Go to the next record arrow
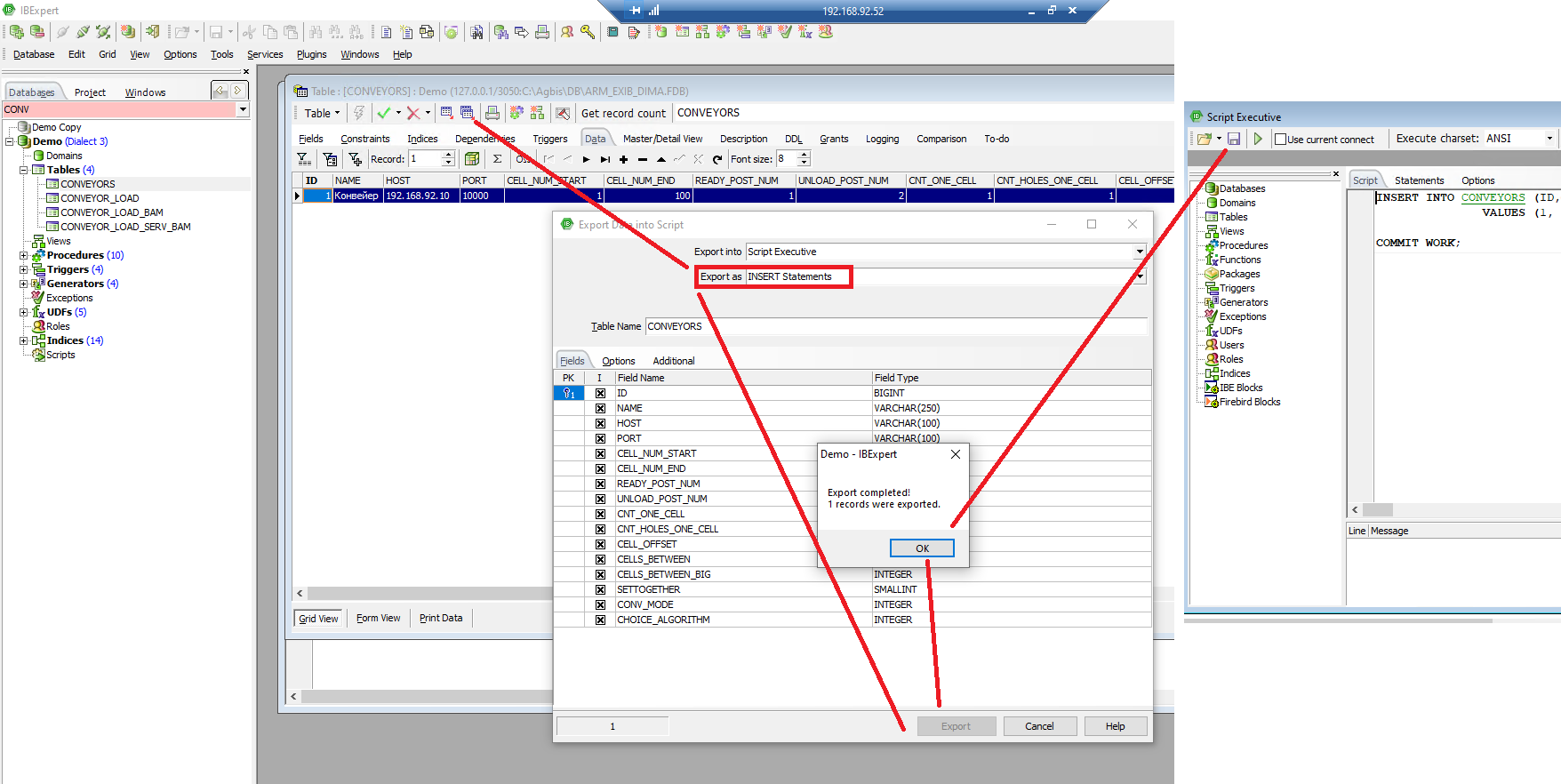 (586, 160)
